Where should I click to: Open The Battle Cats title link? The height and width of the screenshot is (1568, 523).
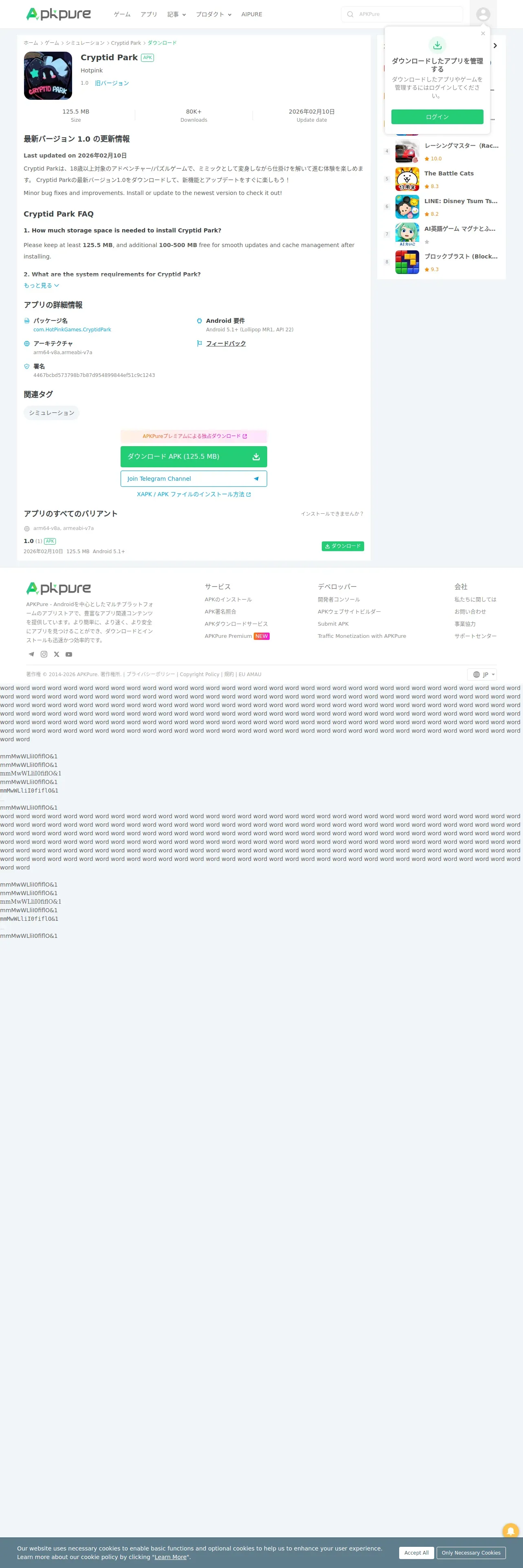tap(449, 173)
